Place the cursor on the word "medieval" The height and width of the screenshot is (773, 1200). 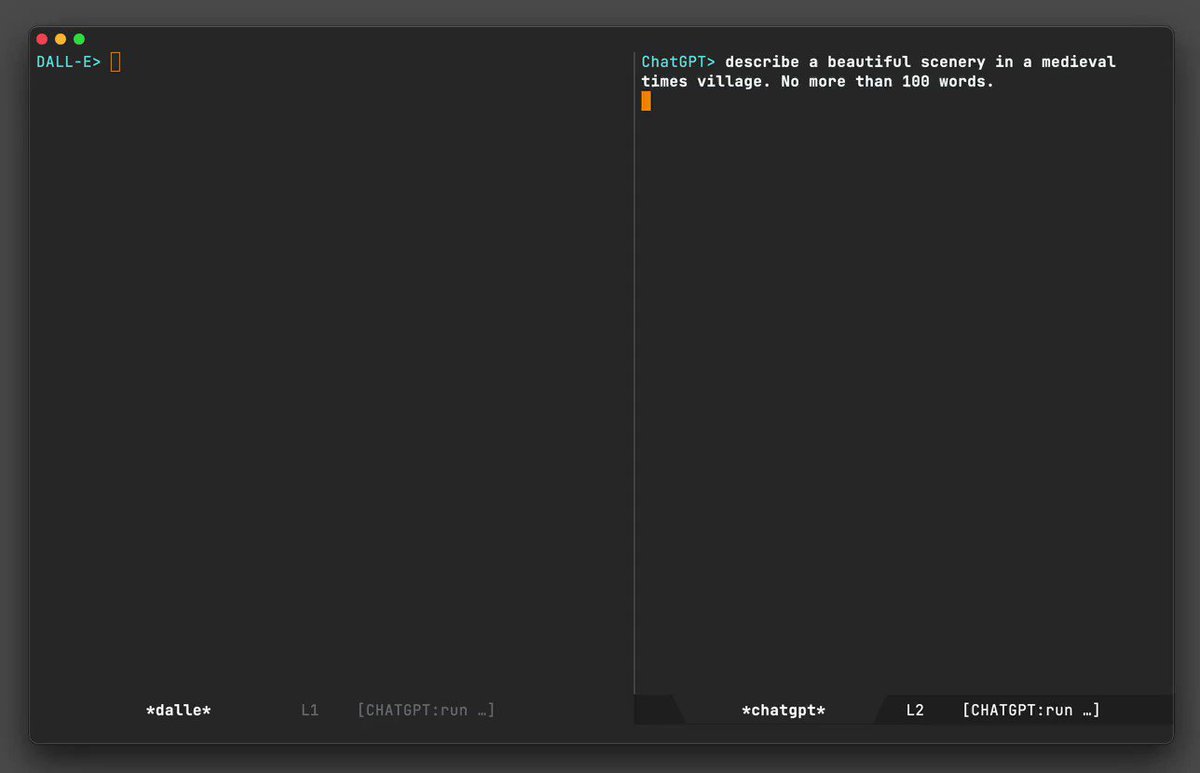click(1078, 62)
